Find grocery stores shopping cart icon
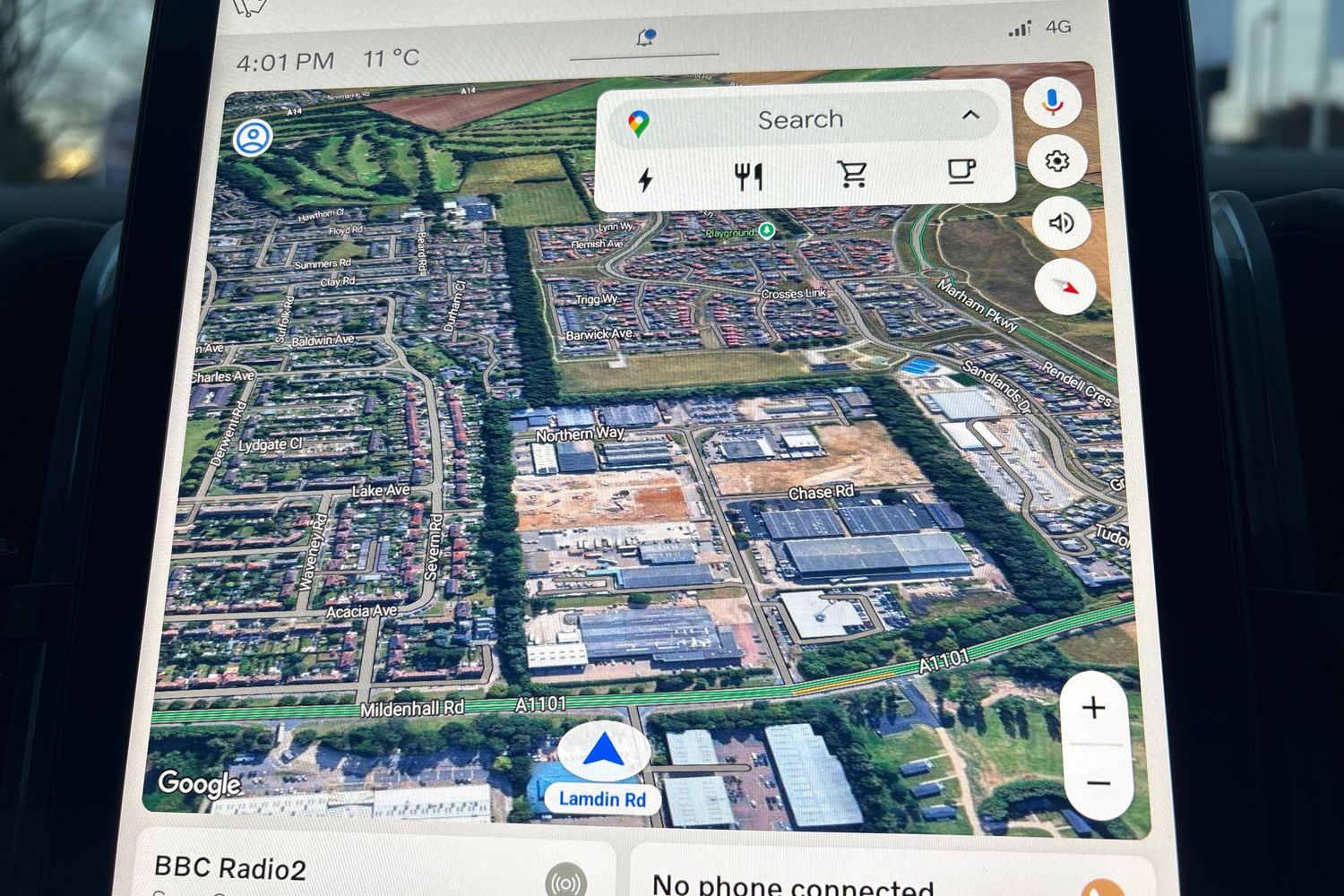Viewport: 1344px width, 896px height. tap(852, 173)
